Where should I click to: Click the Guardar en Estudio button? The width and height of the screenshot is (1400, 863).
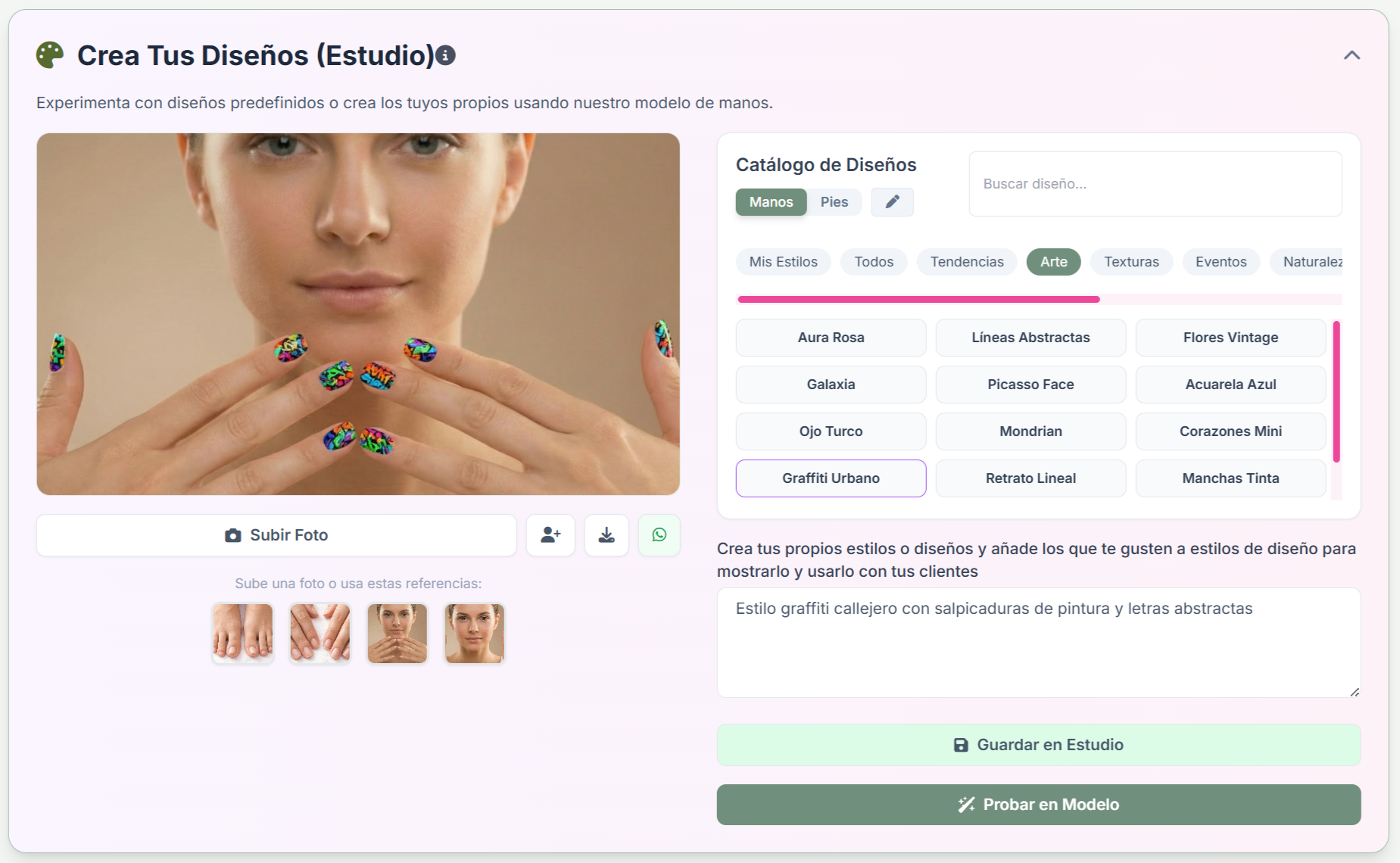[x=1039, y=745]
